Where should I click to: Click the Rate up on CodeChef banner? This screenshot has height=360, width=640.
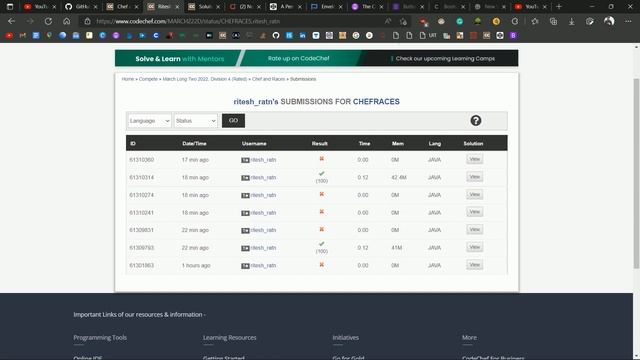pyautogui.click(x=298, y=58)
